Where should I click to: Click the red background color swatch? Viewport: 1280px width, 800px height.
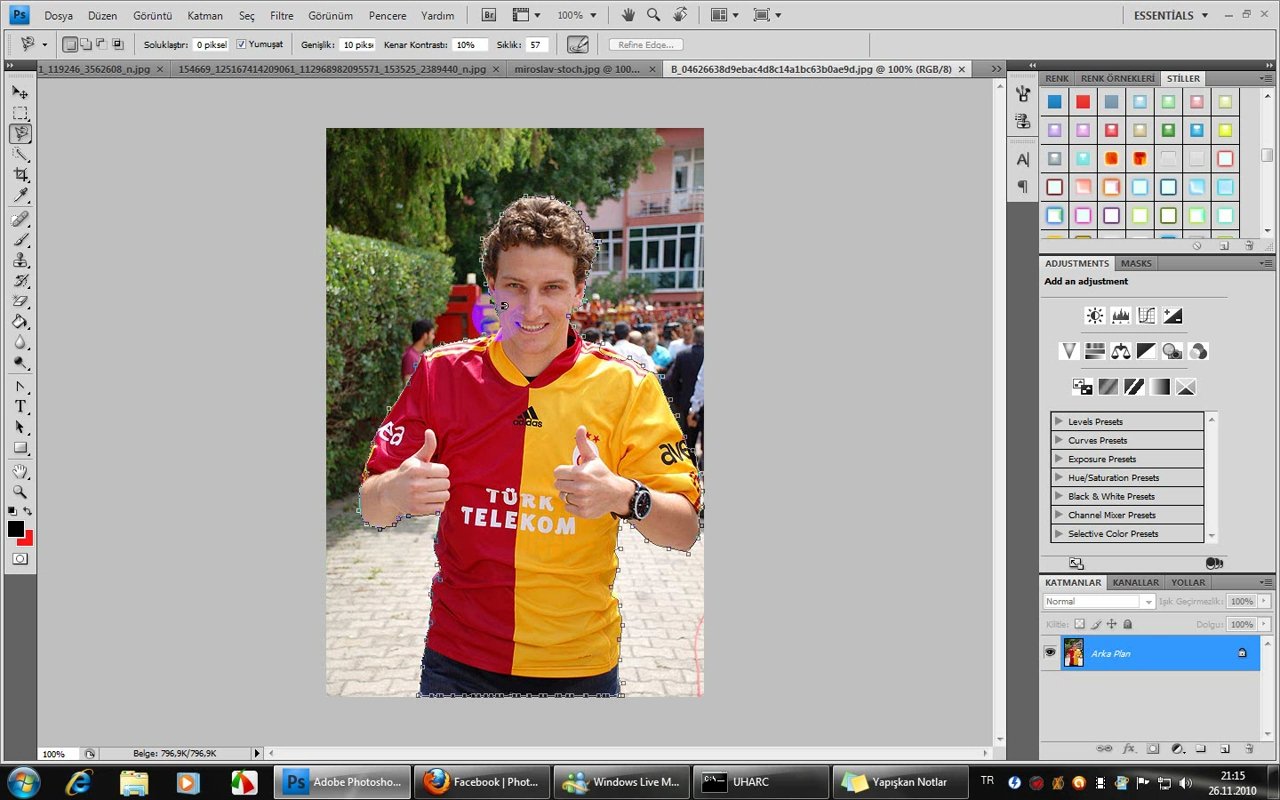click(x=28, y=540)
